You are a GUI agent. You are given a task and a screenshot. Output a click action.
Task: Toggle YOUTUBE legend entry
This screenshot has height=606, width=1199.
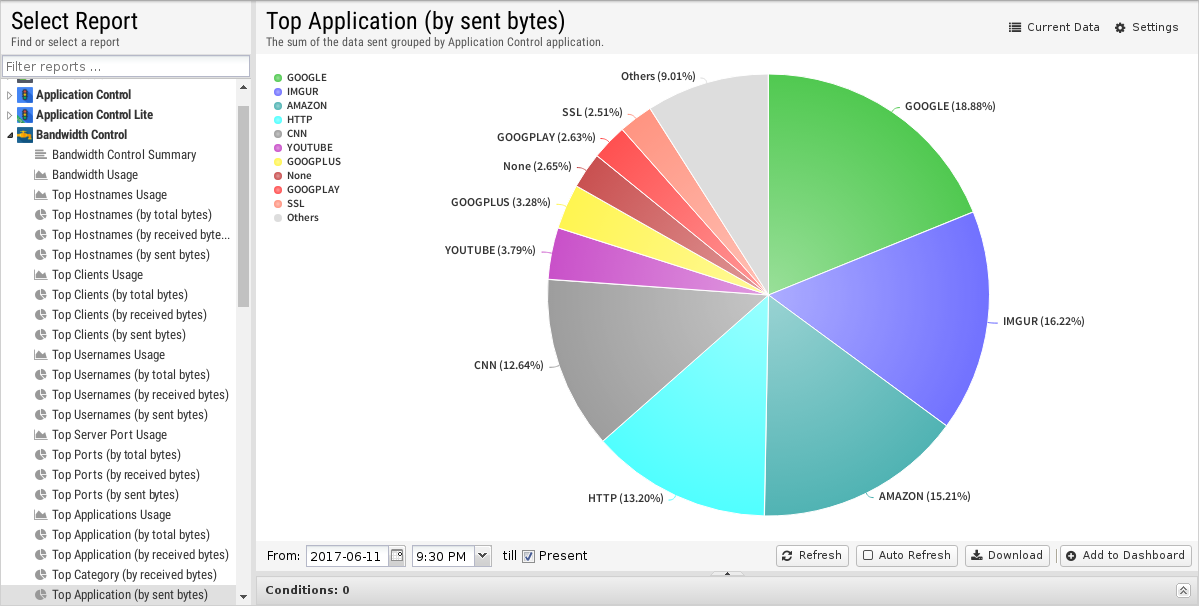tap(304, 147)
